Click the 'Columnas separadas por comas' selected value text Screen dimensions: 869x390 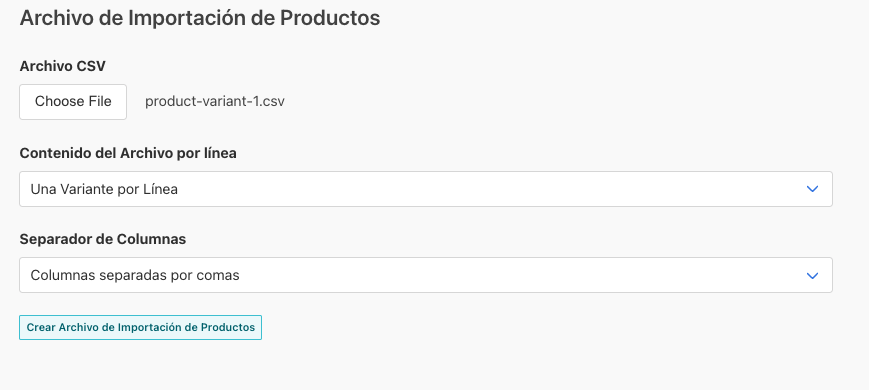point(135,275)
